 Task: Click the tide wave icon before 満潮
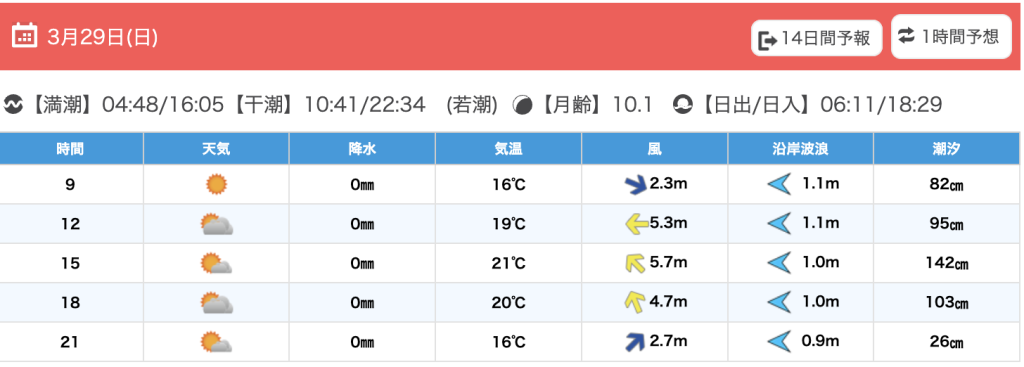12,104
